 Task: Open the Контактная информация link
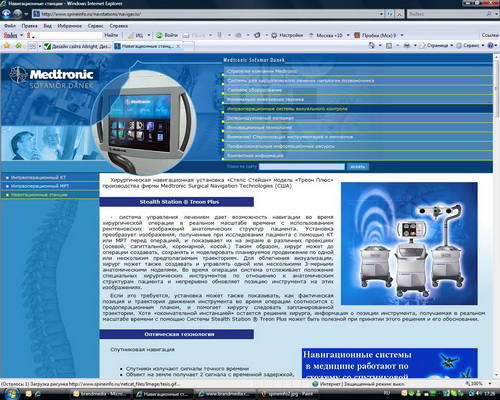[255, 155]
